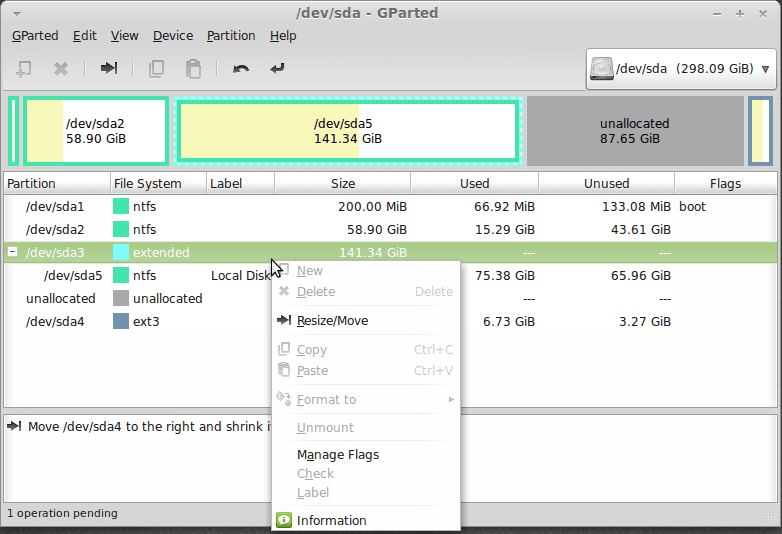Collapse the /dev/sda3 extended partition tree
The image size is (782, 534).
click(12, 252)
